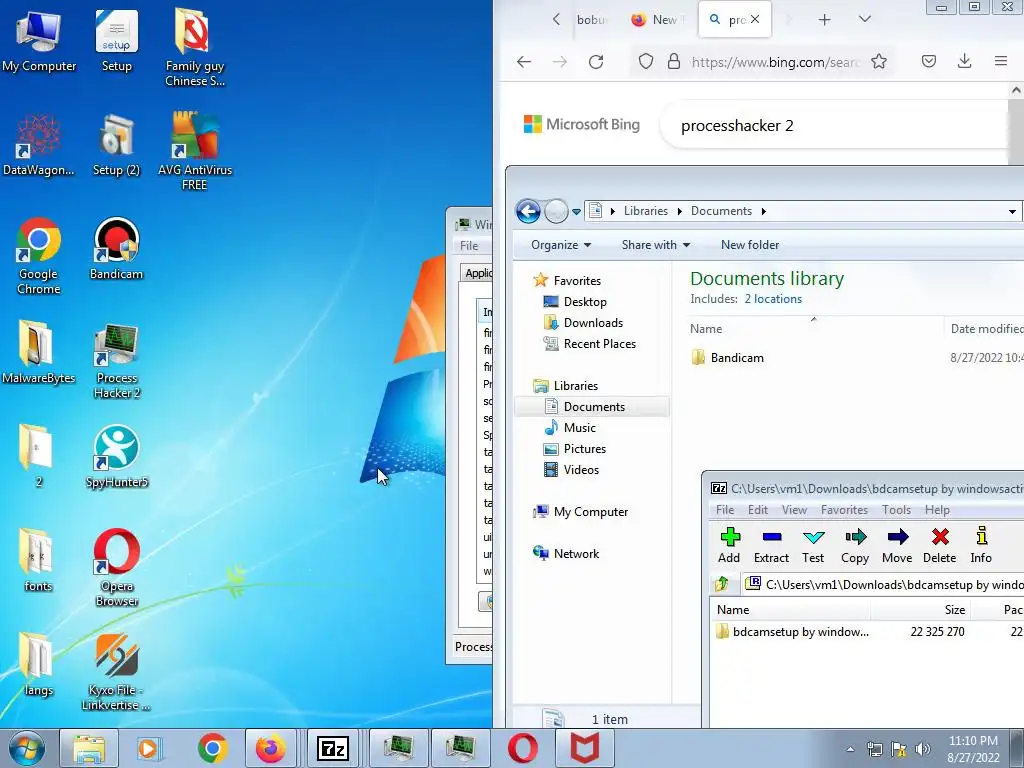Select Downloads in Explorer Favorites
The width and height of the screenshot is (1024, 768).
[x=593, y=323]
